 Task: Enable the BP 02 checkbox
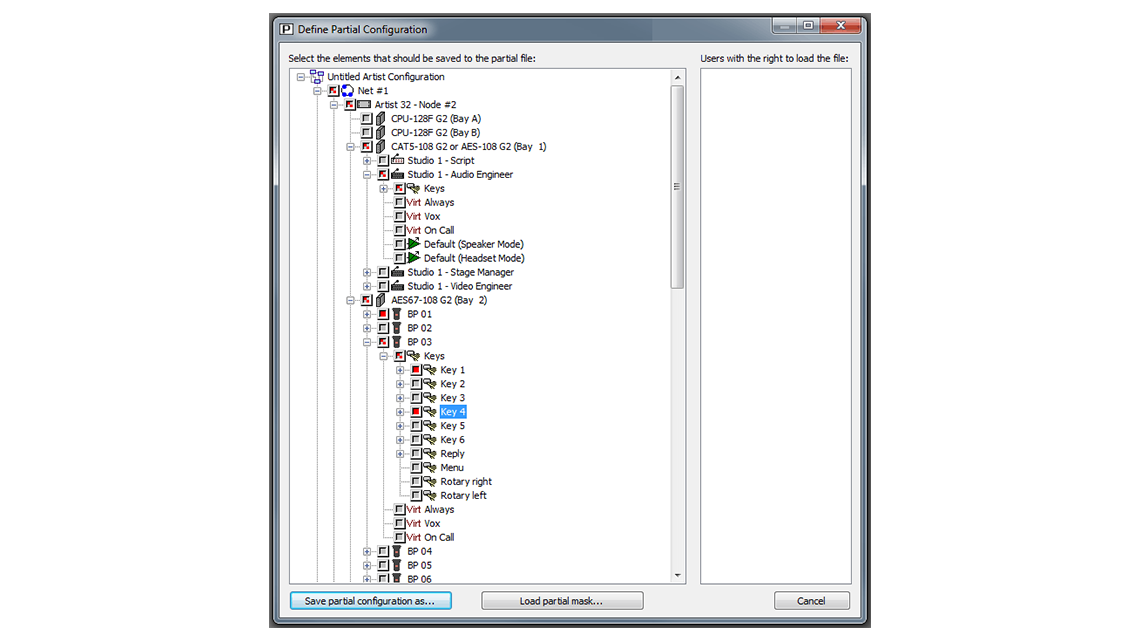click(382, 328)
